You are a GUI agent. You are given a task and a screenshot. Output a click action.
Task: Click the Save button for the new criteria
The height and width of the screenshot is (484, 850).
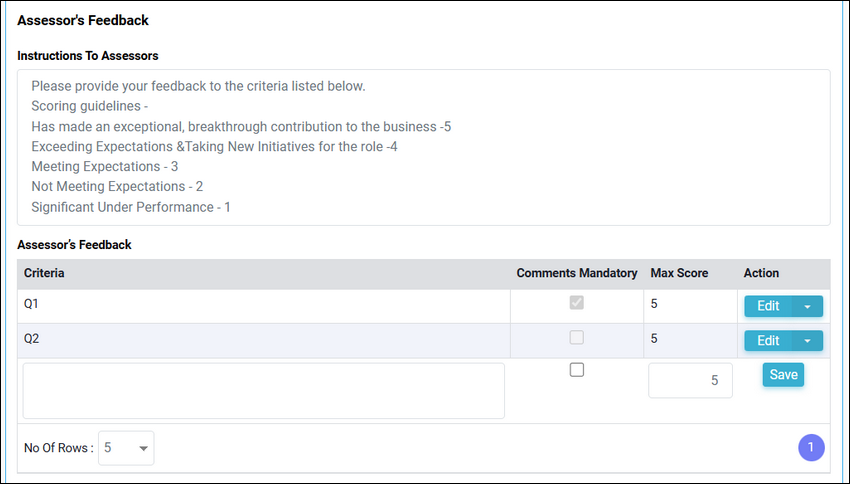tap(783, 375)
